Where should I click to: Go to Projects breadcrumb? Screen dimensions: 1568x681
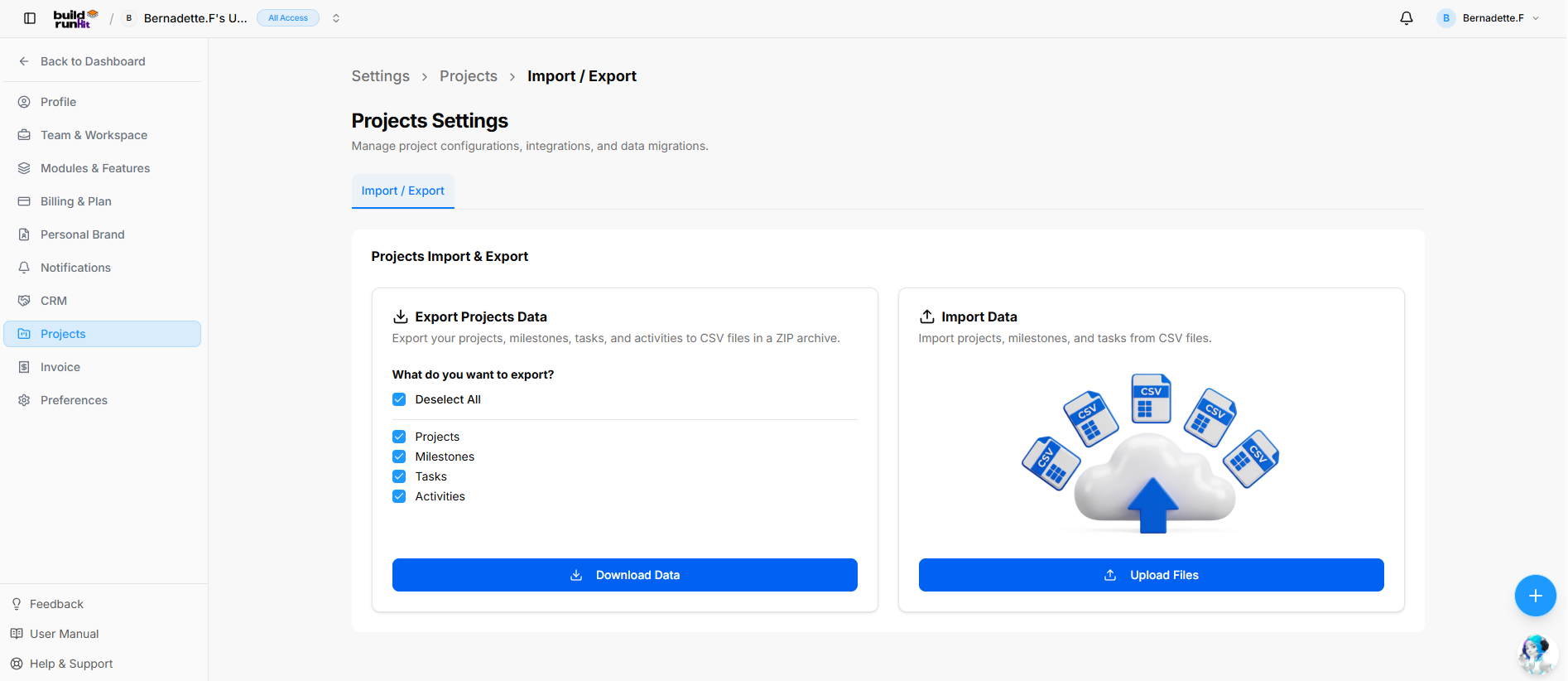pyautogui.click(x=469, y=76)
